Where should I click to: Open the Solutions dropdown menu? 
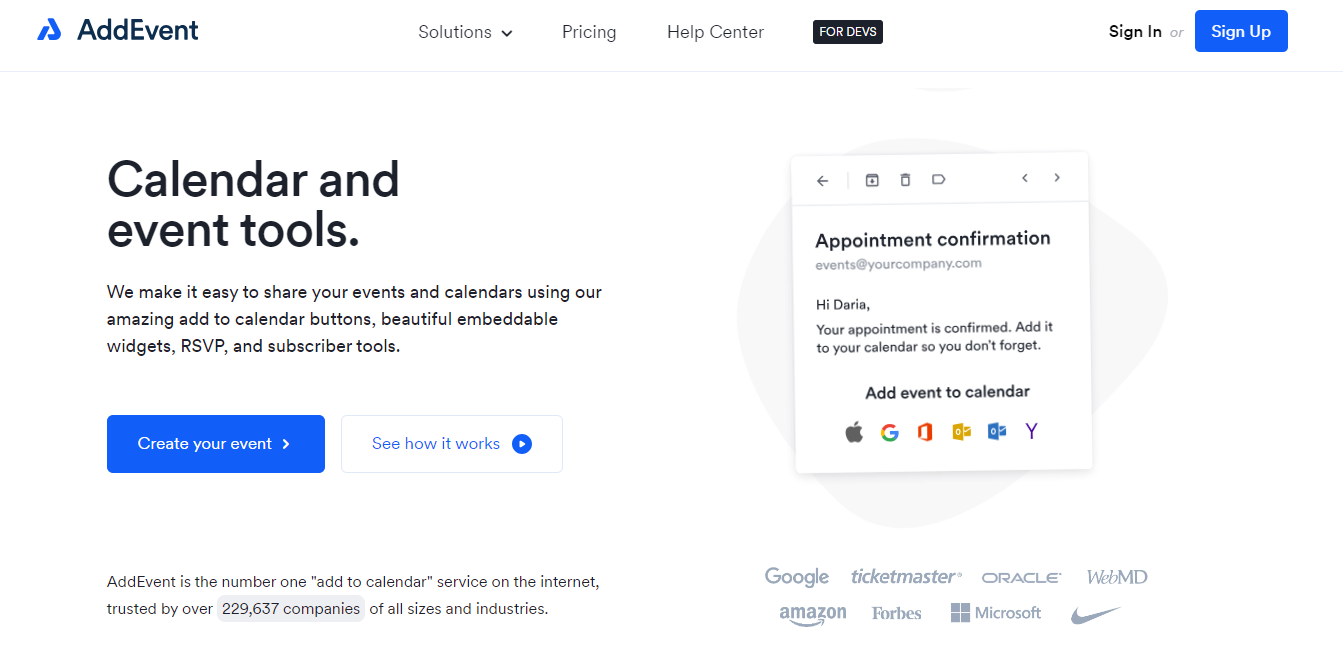(x=465, y=32)
